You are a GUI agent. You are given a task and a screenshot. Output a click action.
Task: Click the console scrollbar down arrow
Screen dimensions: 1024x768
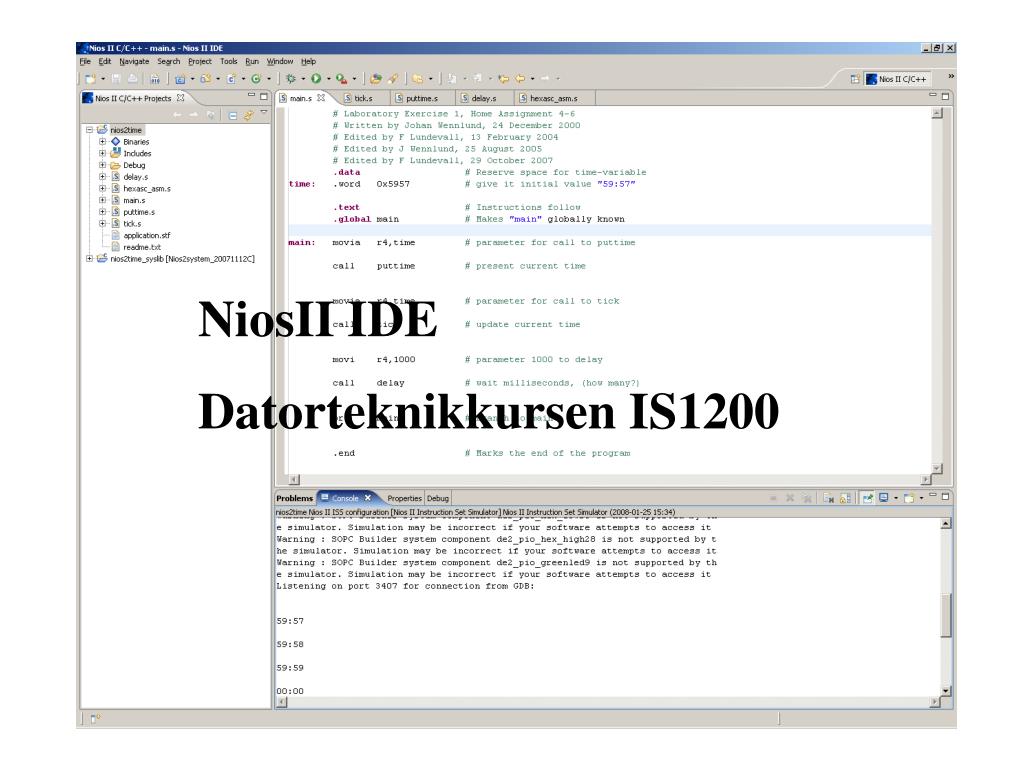(x=946, y=691)
